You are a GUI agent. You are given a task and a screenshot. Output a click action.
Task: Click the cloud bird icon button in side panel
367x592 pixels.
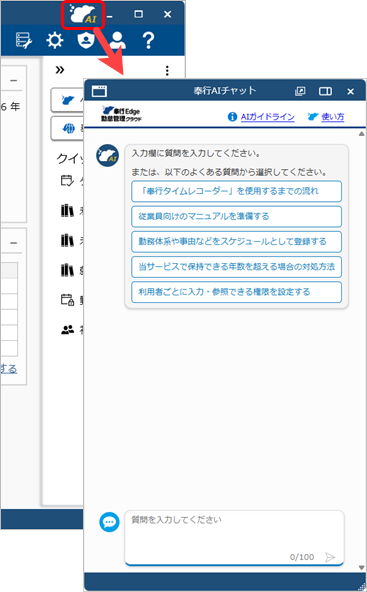pyautogui.click(x=68, y=100)
